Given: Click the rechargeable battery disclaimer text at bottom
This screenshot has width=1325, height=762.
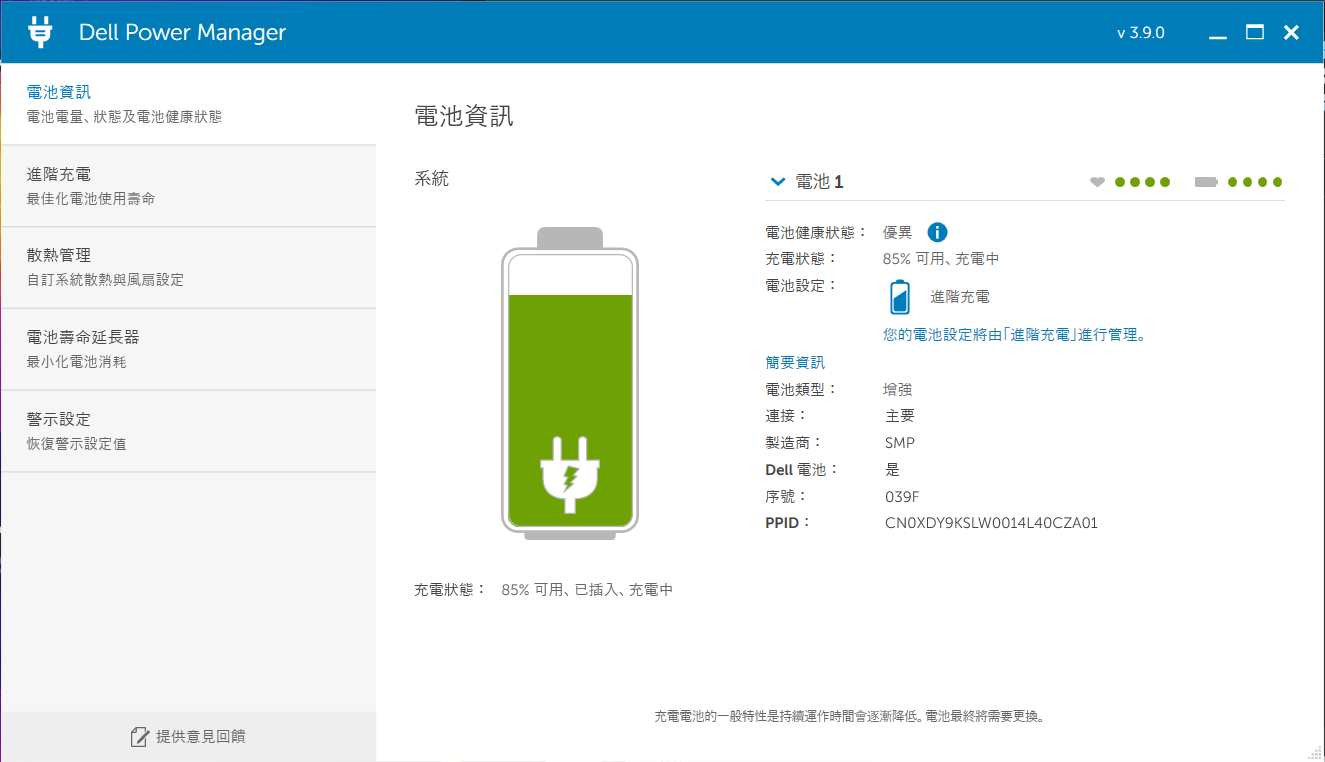Looking at the screenshot, I should 850,716.
